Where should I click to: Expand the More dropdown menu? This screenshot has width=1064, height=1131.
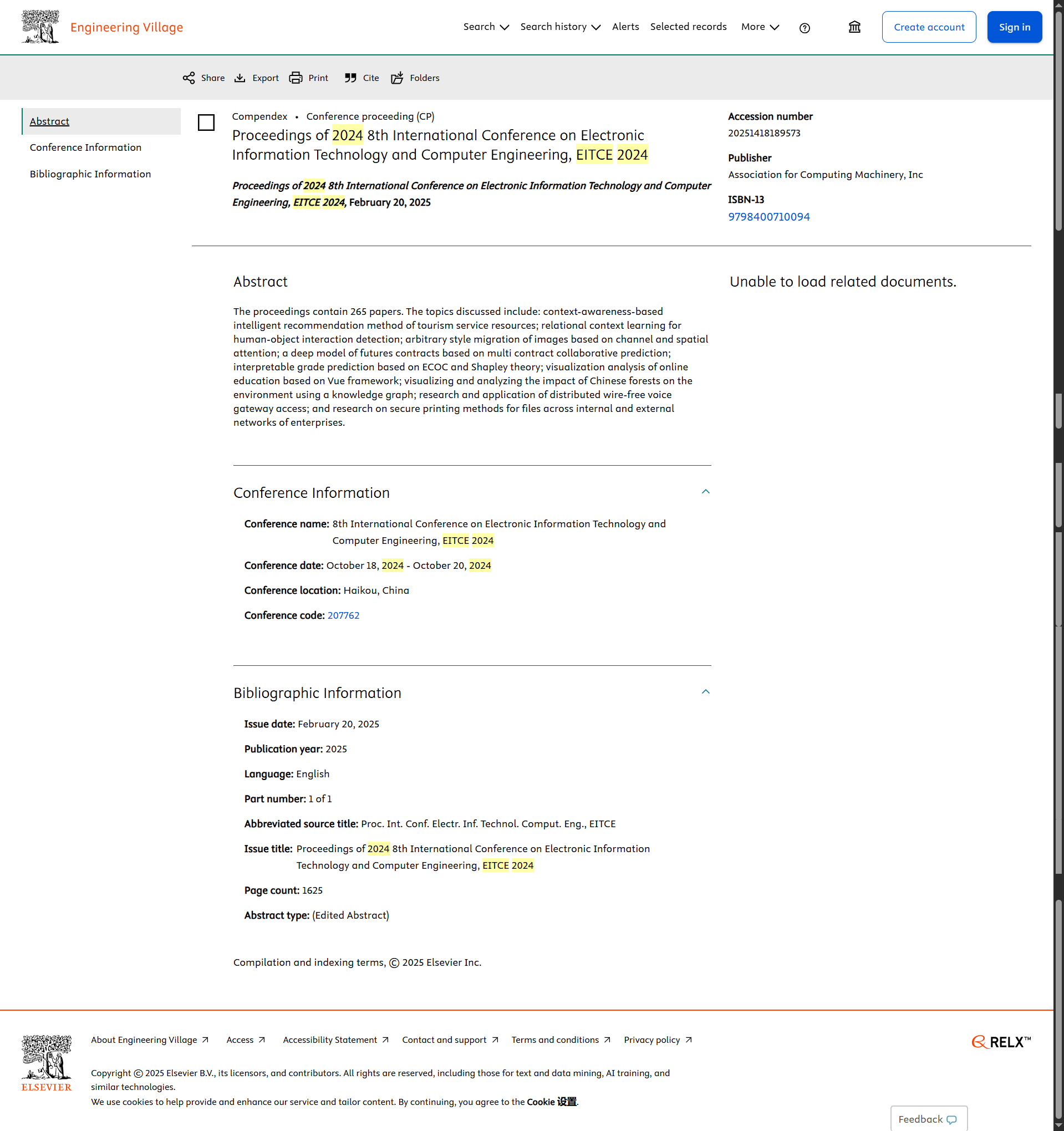(x=760, y=27)
